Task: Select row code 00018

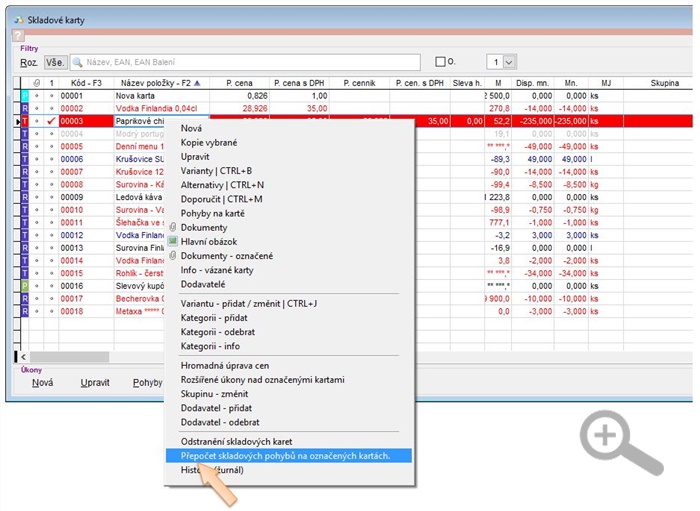Action: pos(72,312)
